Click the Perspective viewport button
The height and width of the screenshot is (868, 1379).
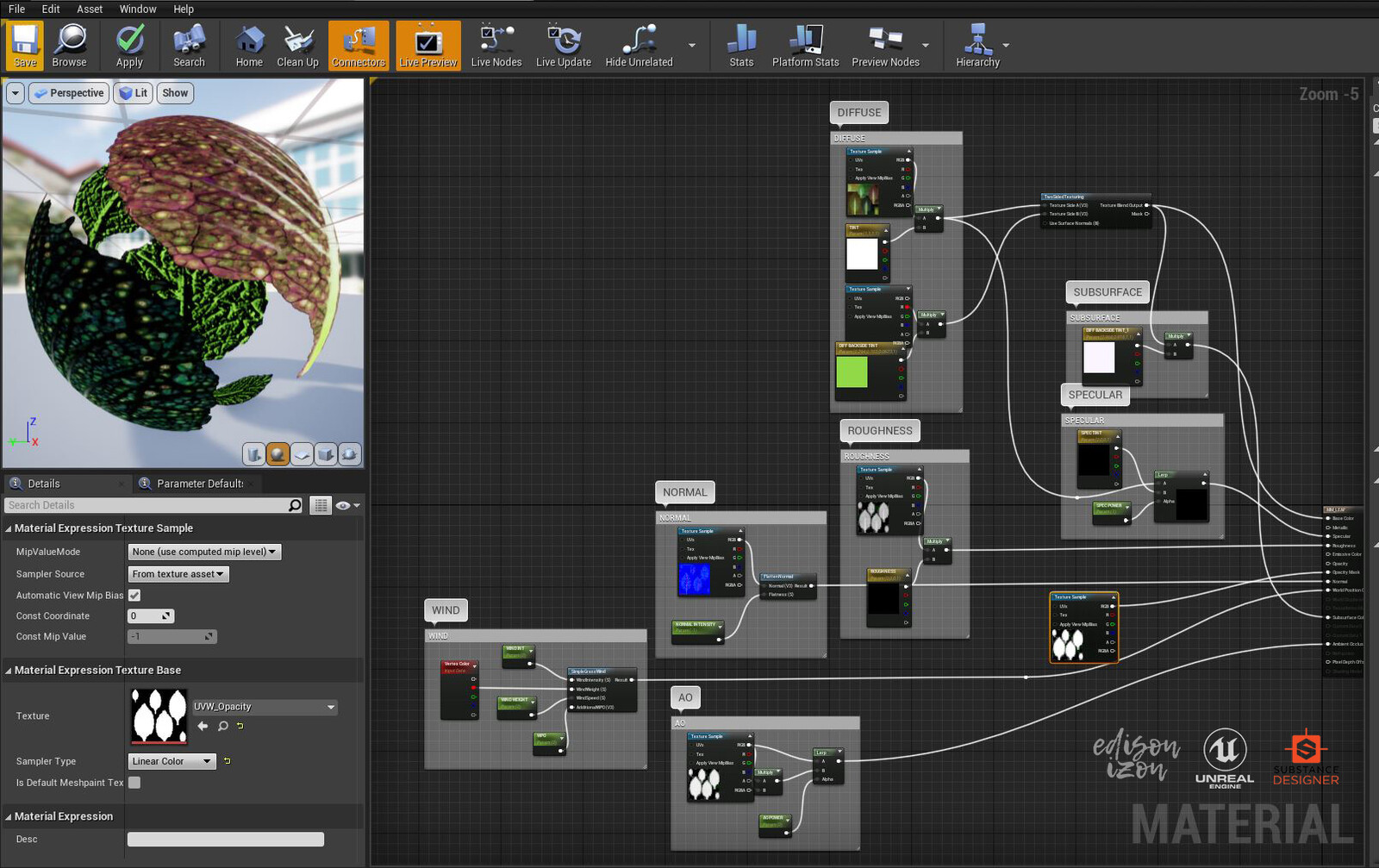coord(69,92)
